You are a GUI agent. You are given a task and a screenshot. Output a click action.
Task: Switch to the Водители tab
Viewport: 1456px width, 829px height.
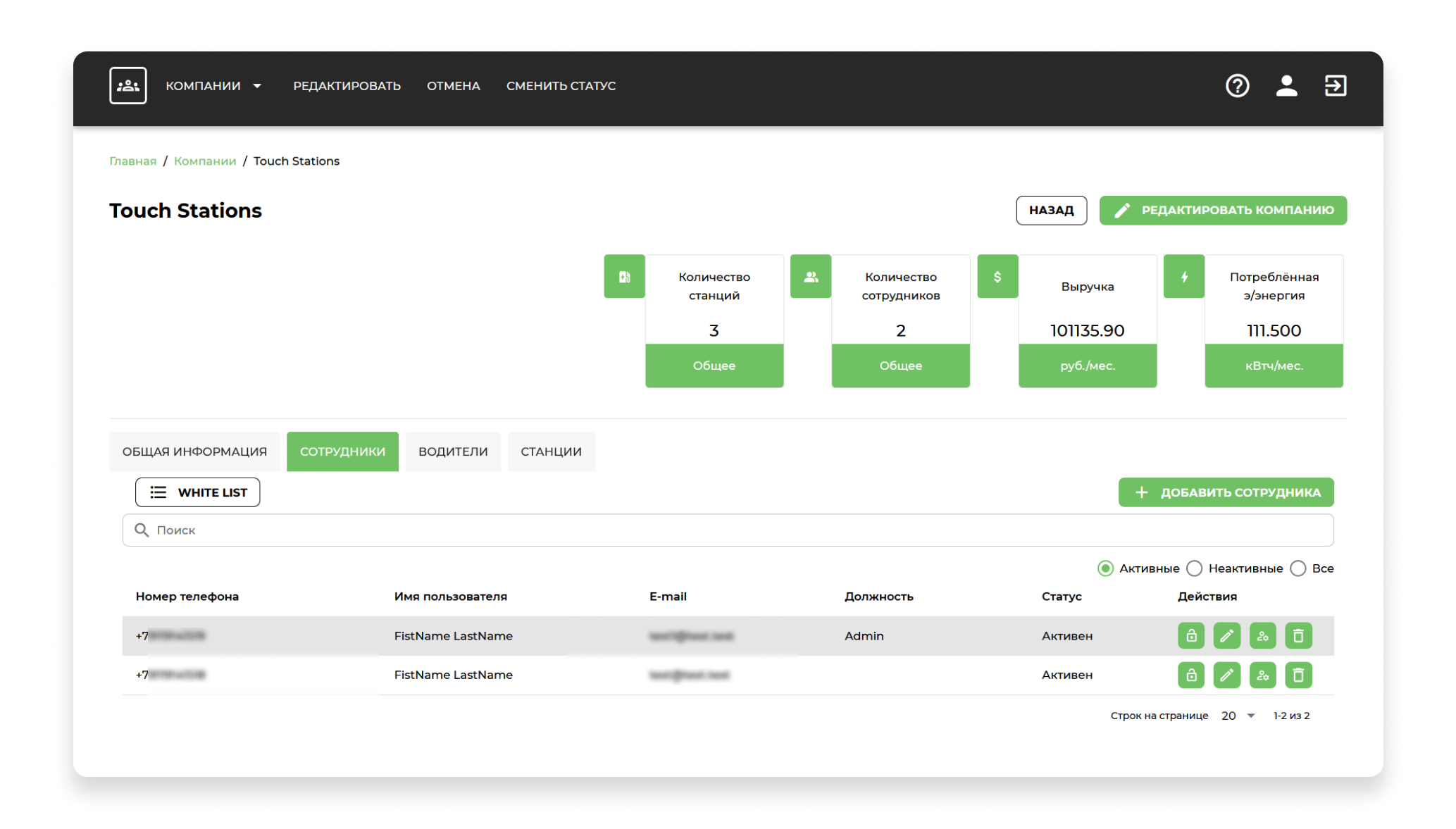453,451
